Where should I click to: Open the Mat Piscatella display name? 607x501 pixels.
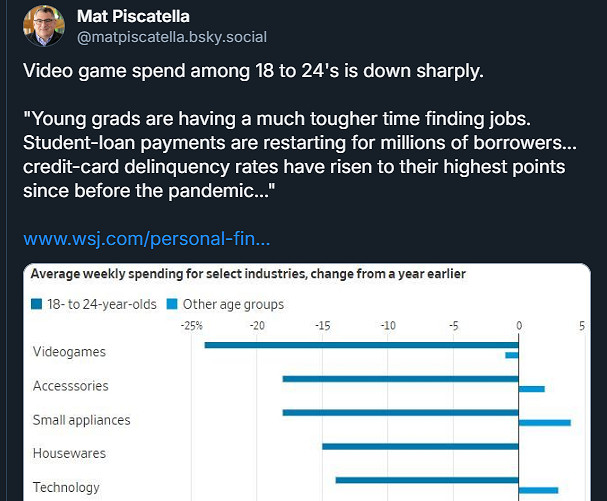136,17
